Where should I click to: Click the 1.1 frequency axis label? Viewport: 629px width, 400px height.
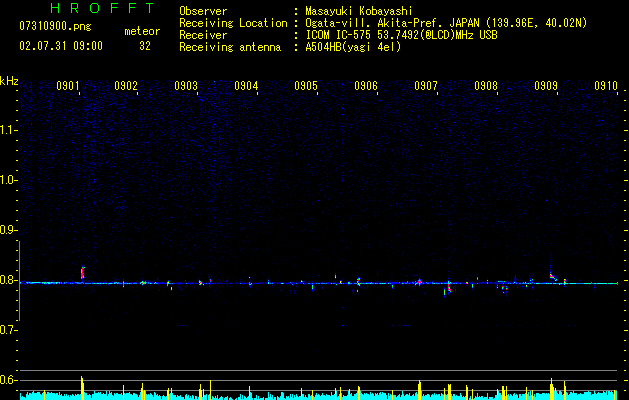click(9, 130)
